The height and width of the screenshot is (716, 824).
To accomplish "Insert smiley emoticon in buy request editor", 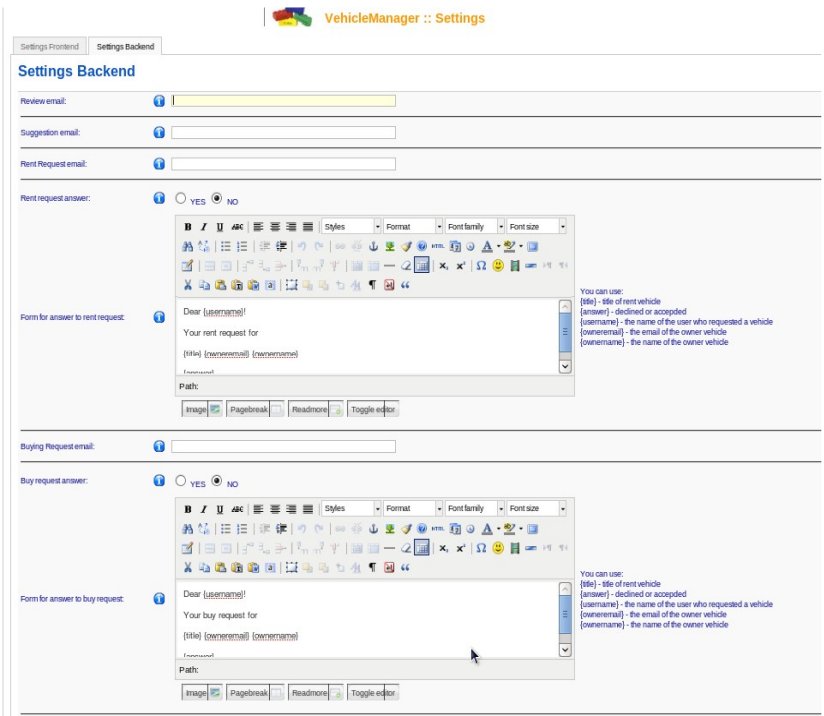I will click(x=498, y=548).
